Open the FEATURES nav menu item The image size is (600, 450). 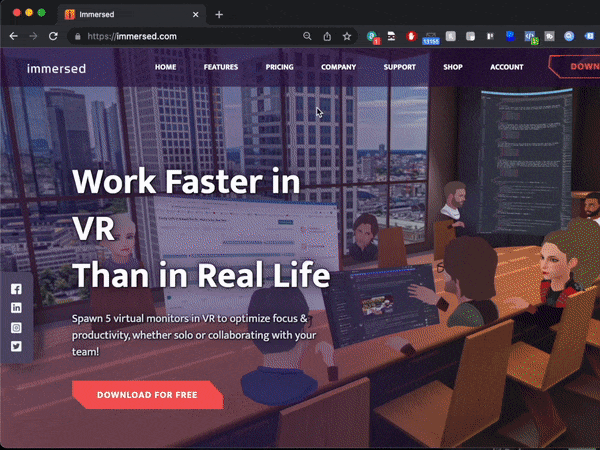pos(221,67)
